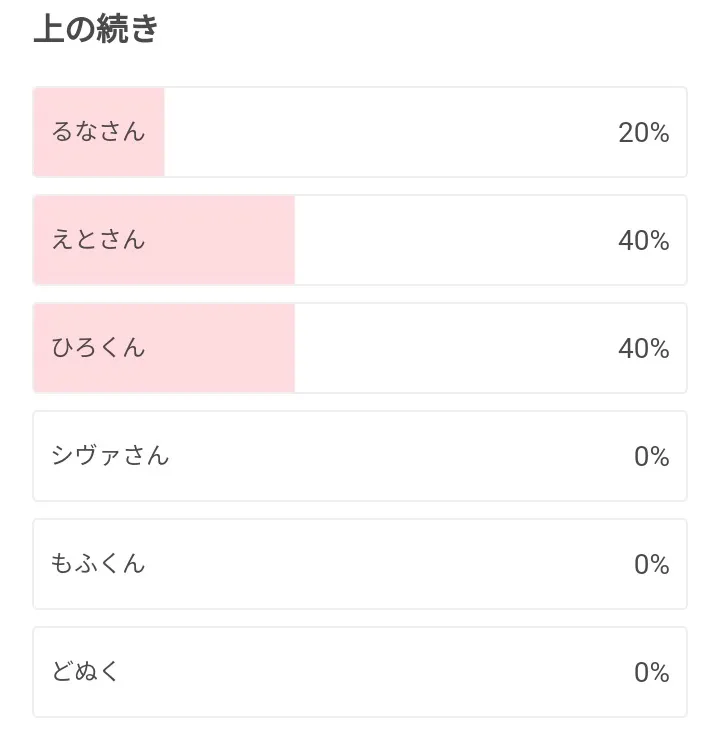Click the 20% result for るなさん

(x=643, y=133)
